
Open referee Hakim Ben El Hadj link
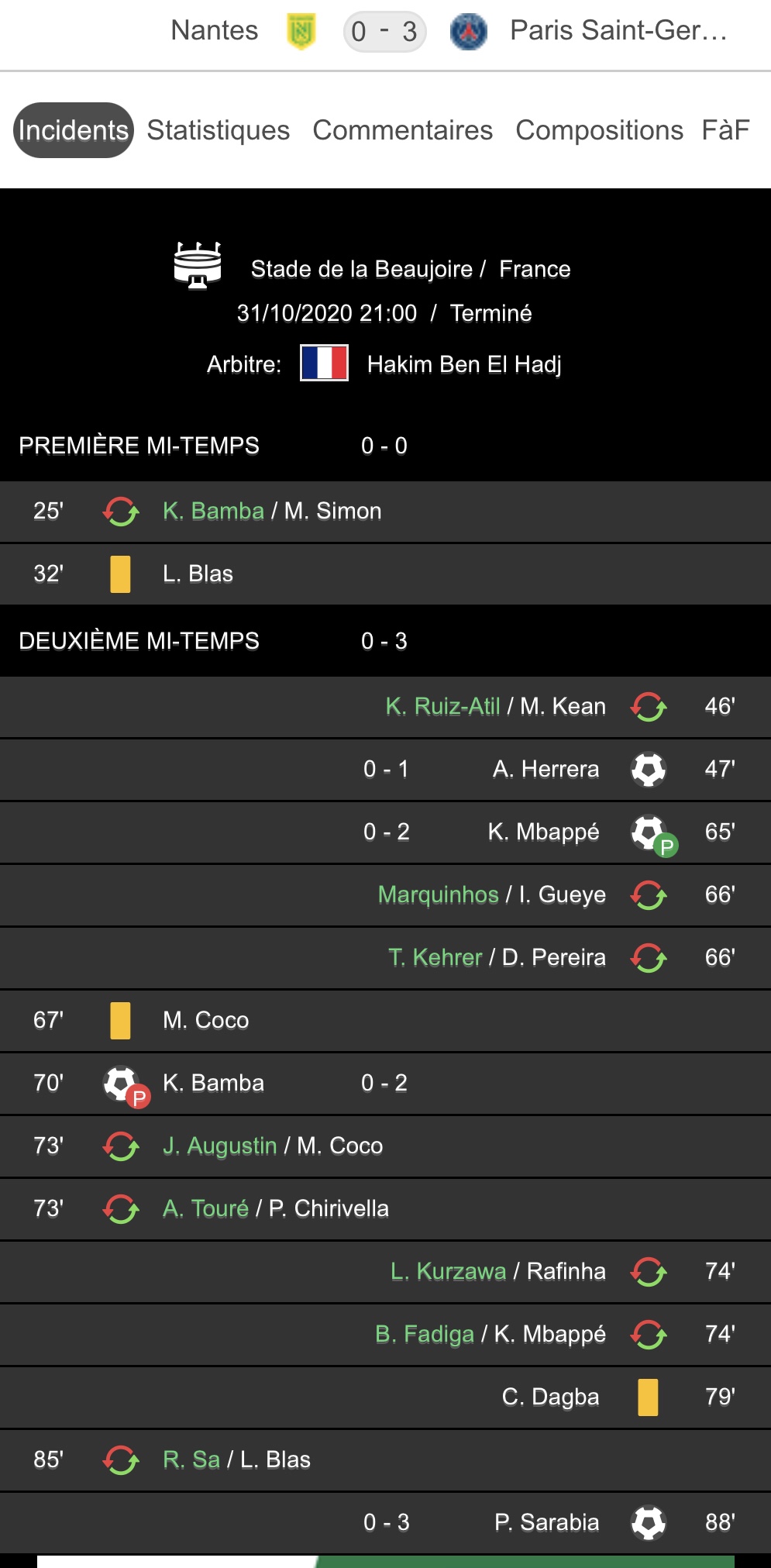pos(464,364)
